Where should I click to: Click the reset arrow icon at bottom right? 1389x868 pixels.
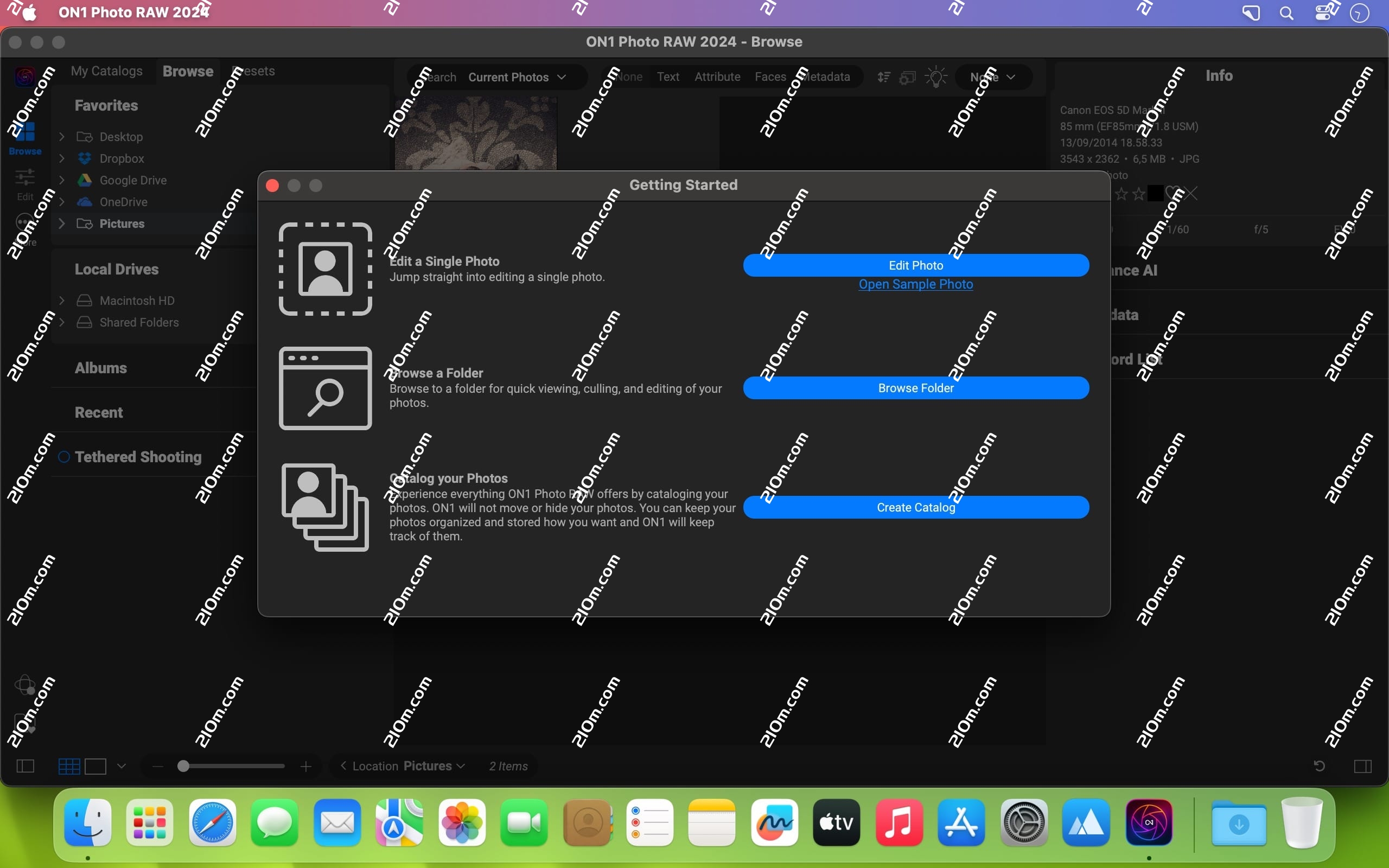1318,767
